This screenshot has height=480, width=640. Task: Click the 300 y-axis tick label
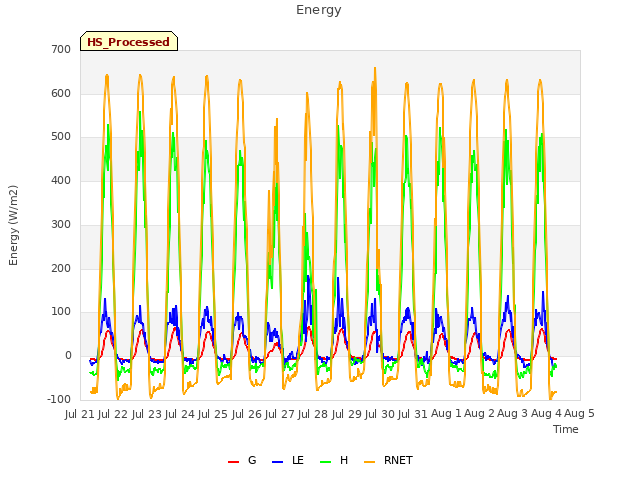pyautogui.click(x=61, y=224)
